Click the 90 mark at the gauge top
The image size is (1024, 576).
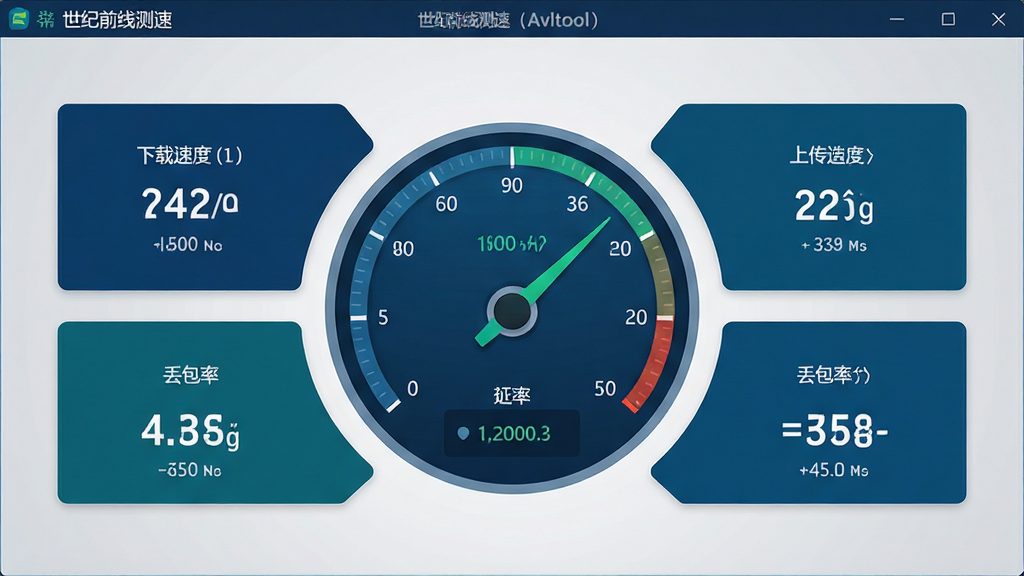click(x=512, y=186)
